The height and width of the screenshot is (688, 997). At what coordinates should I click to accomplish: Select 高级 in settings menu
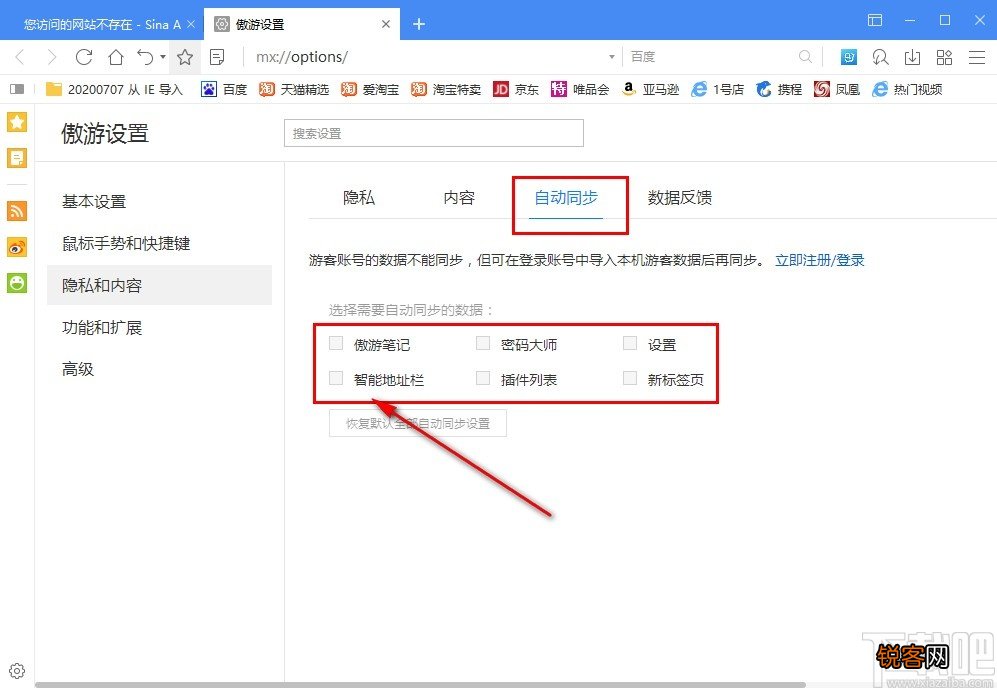tap(159, 369)
